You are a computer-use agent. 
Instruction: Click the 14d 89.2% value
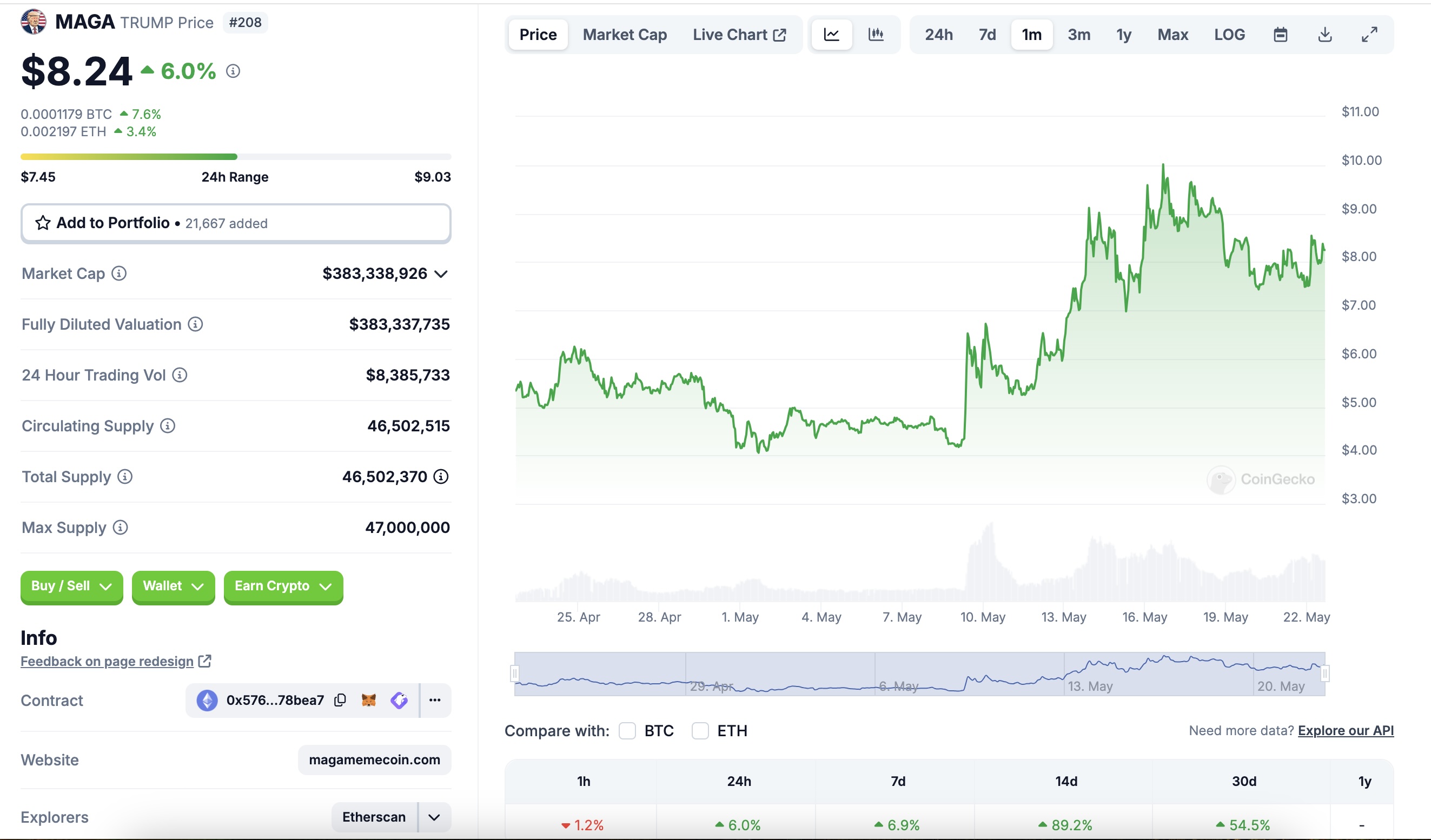pos(1065,825)
